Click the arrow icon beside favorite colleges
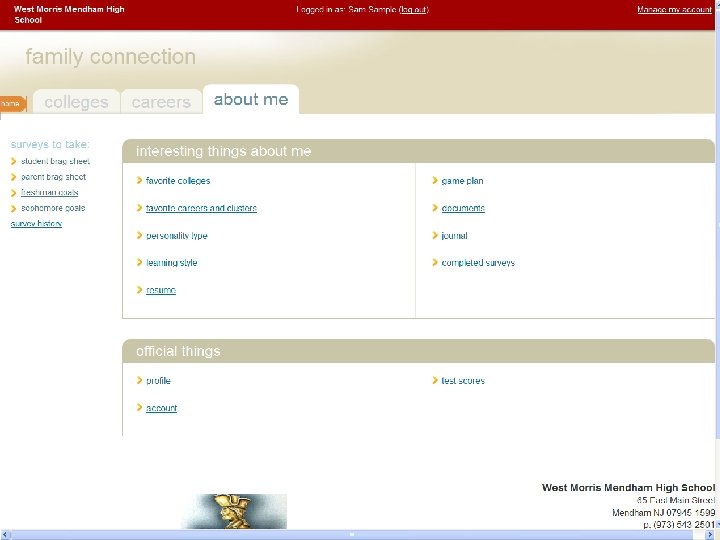 (140, 180)
